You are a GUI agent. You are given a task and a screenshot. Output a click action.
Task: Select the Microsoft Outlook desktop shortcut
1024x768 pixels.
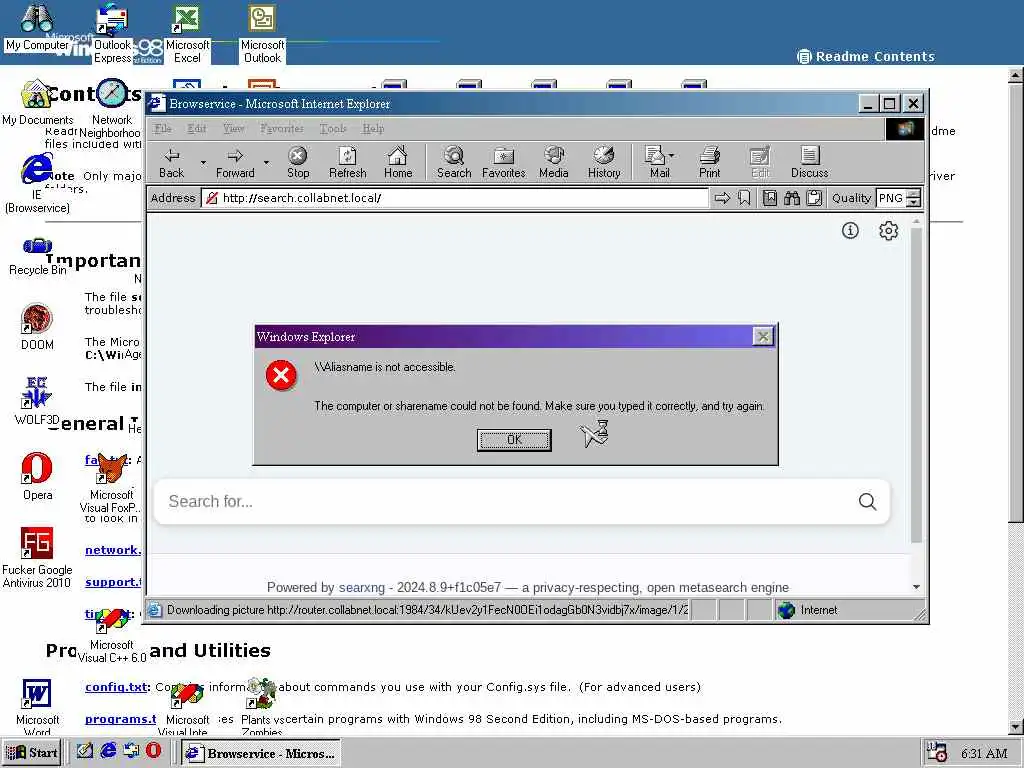point(263,34)
